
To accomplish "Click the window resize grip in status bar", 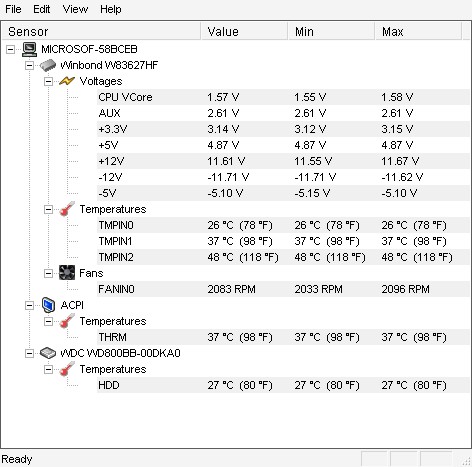I will [x=466, y=462].
